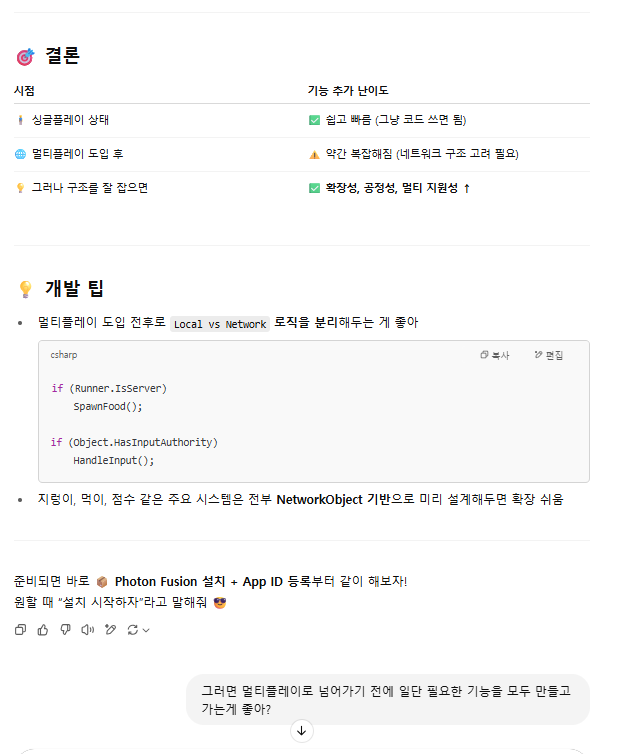This screenshot has width=620, height=754.
Task: Give the response a thumbs down
Action: click(x=64, y=629)
